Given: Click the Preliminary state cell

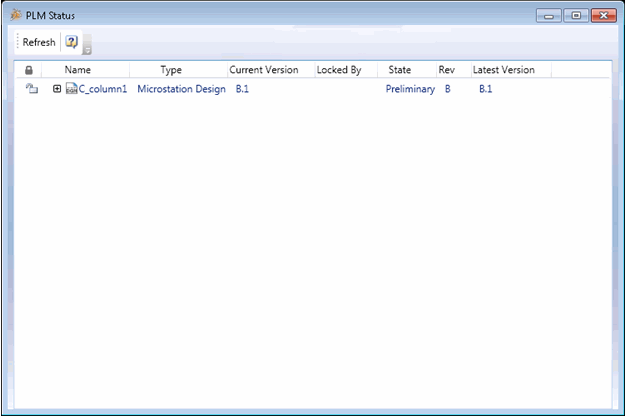Looking at the screenshot, I should click(410, 90).
